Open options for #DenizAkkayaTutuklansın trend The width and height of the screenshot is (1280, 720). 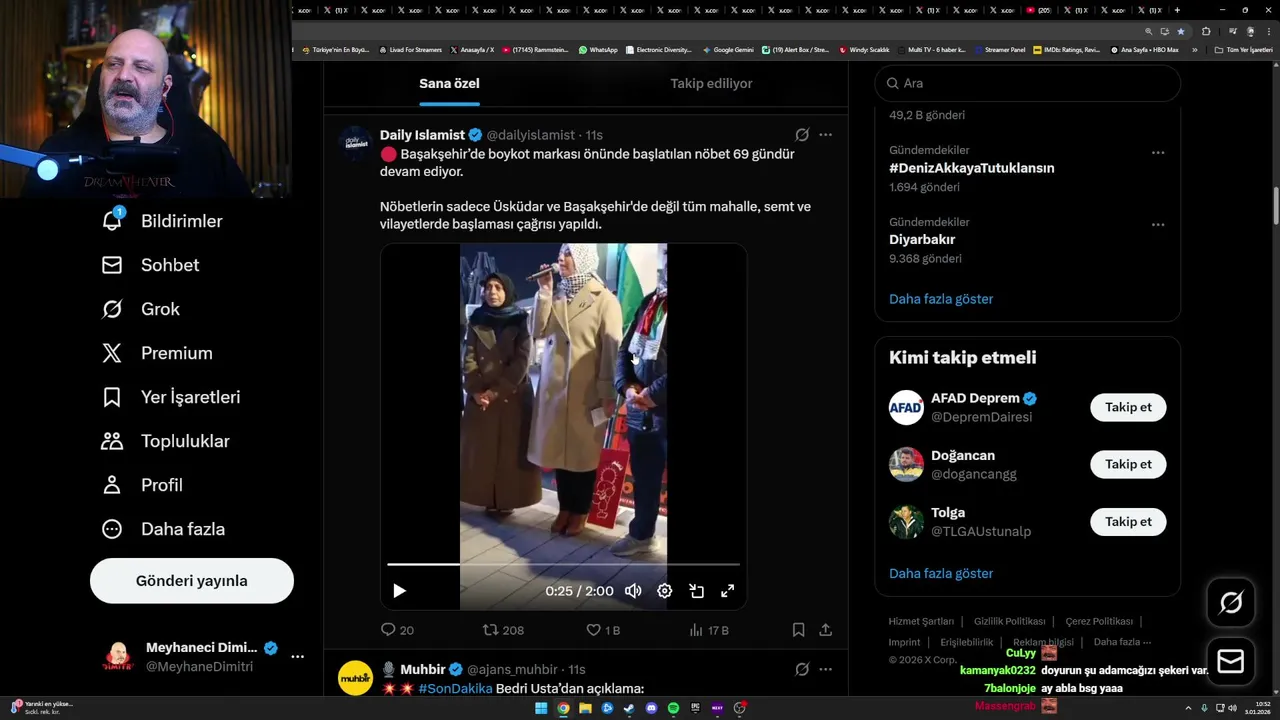(x=1158, y=153)
